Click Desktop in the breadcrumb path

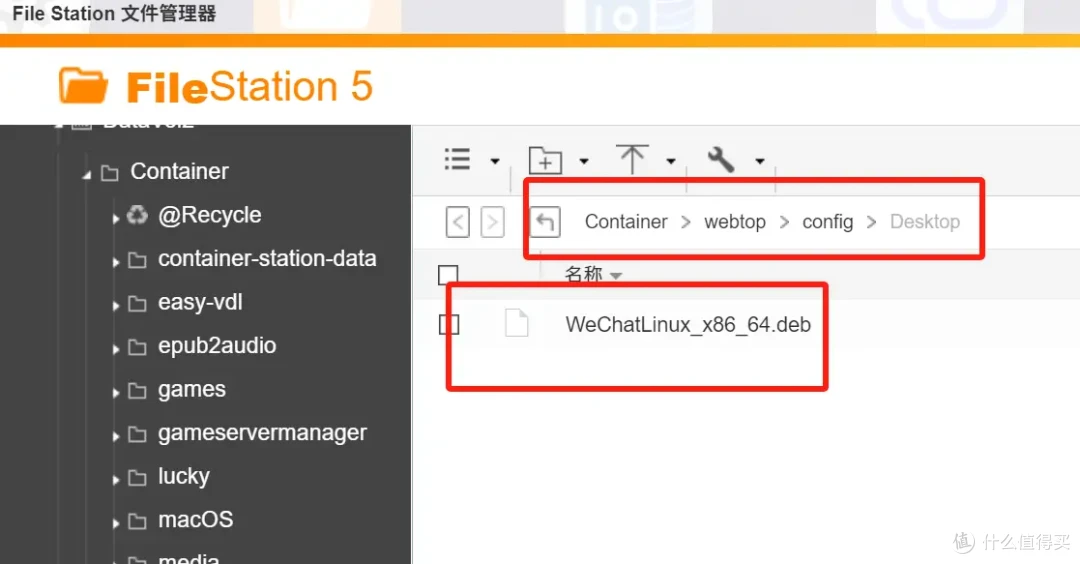pos(925,222)
